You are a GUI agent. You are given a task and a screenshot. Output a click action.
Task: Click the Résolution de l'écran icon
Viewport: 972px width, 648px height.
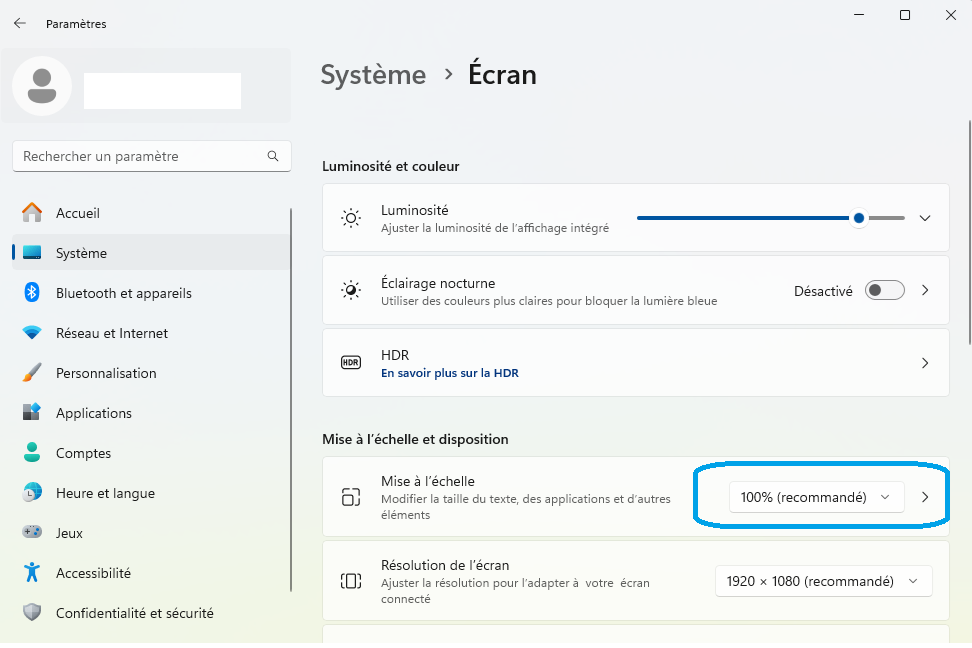(351, 581)
